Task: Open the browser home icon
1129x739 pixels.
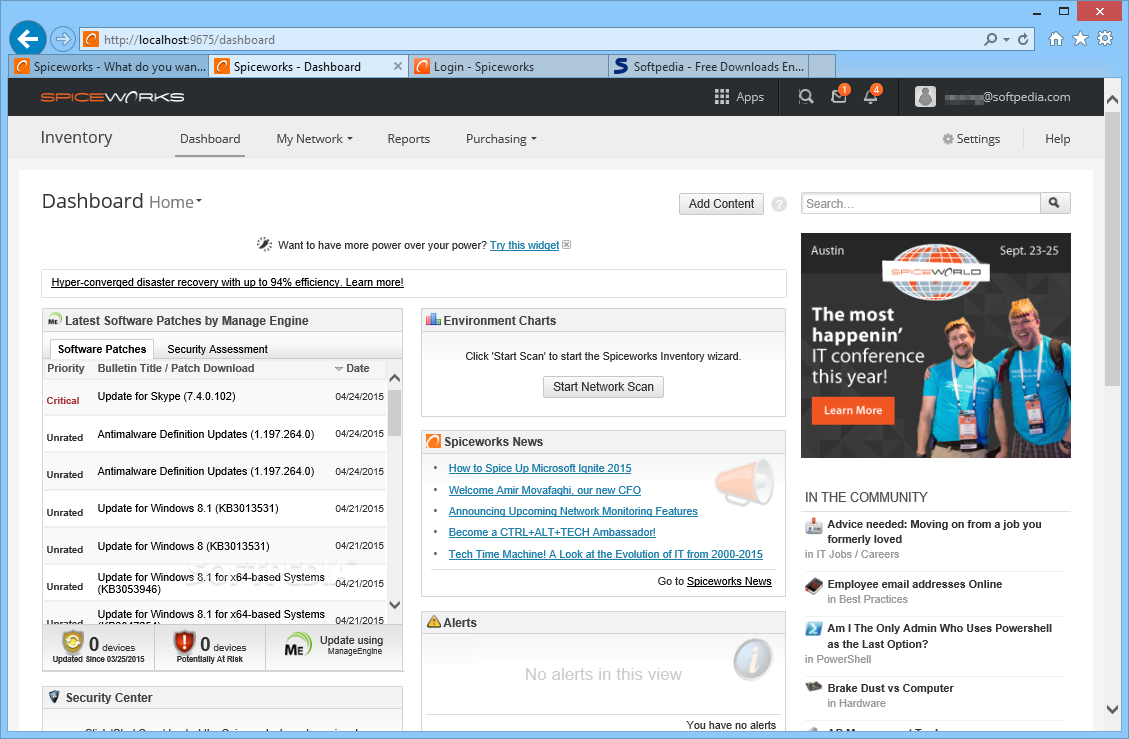Action: 1056,39
